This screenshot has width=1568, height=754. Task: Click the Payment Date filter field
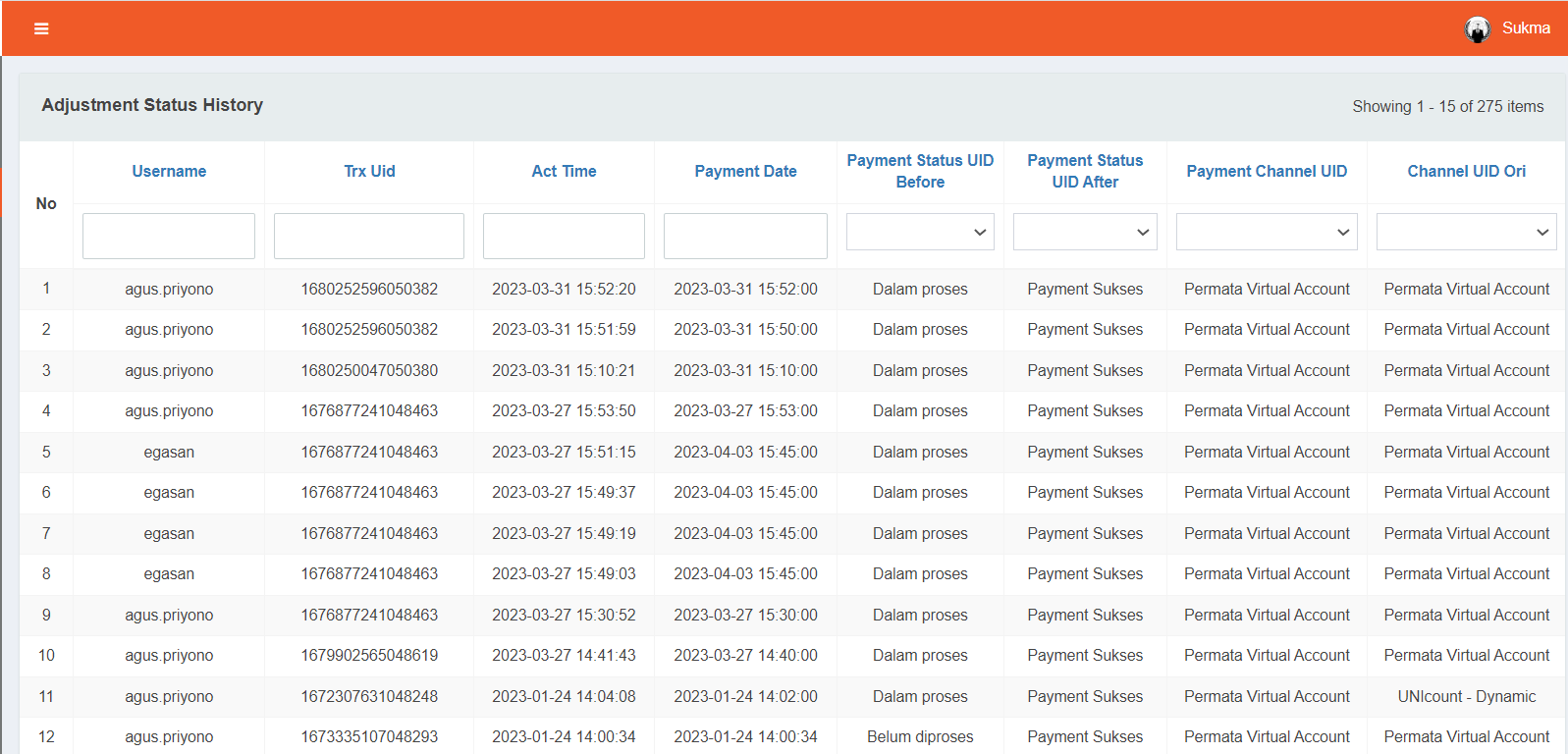click(x=745, y=237)
